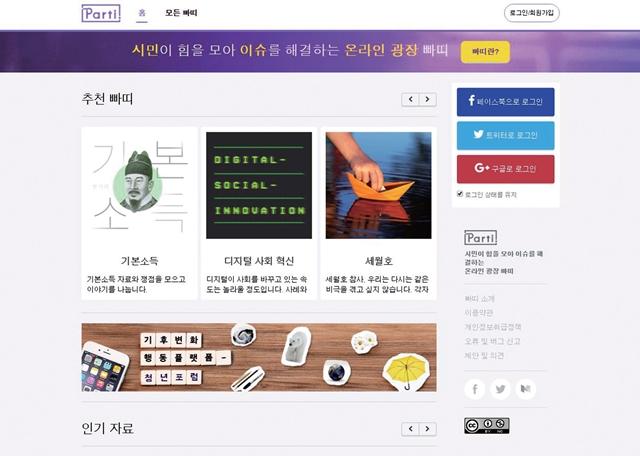
Task: Show next 인기 자료 items
Action: pyautogui.click(x=427, y=429)
